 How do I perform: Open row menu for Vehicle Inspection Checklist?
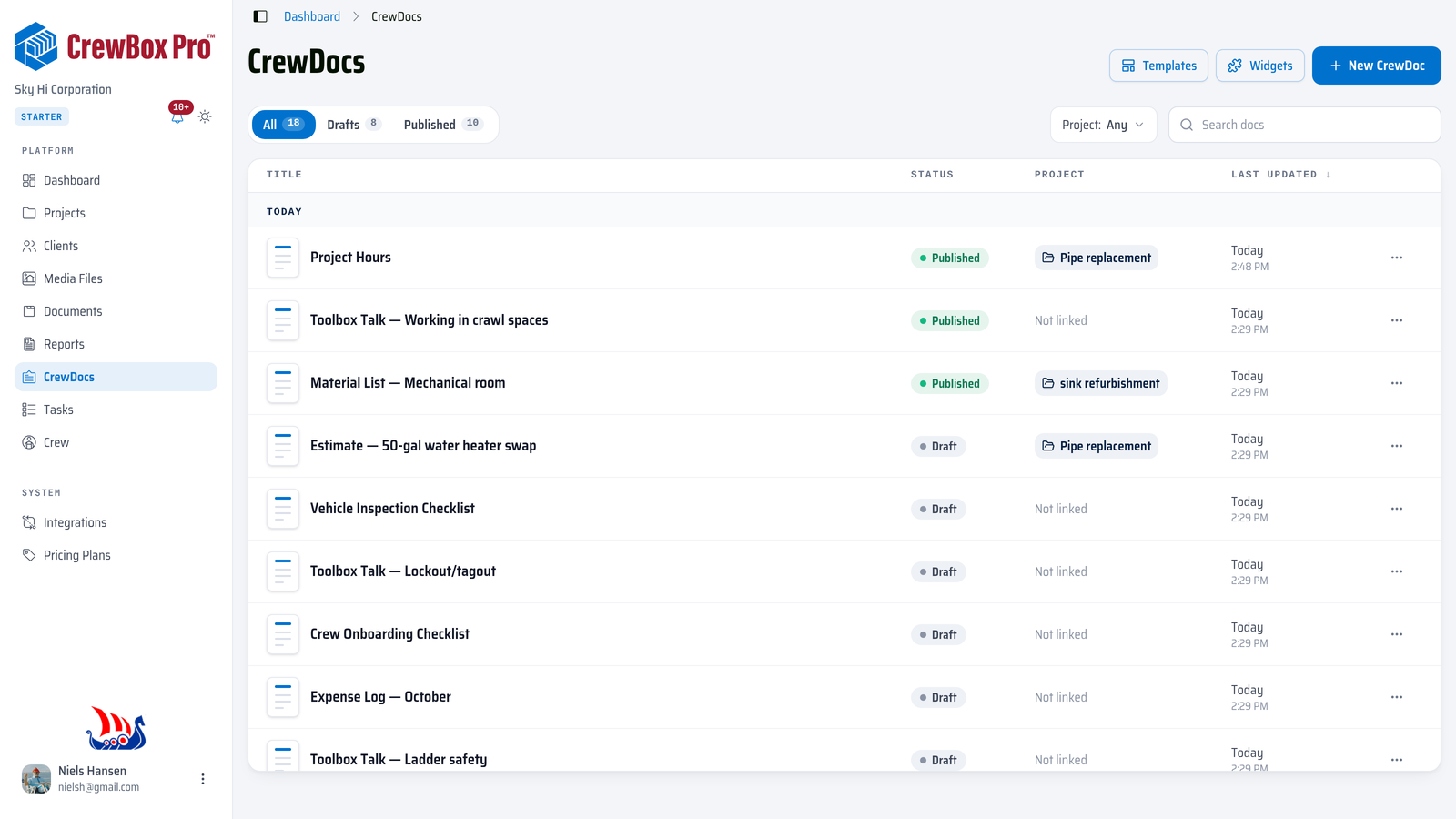pos(1397,509)
